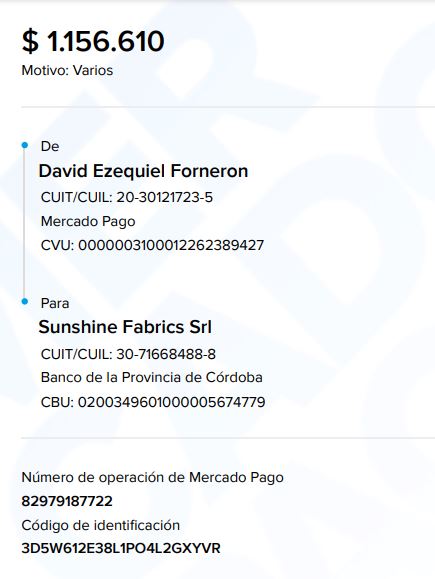This screenshot has height=579, width=435.
Task: Select the amount $ 1.156.610
Action: click(x=93, y=41)
